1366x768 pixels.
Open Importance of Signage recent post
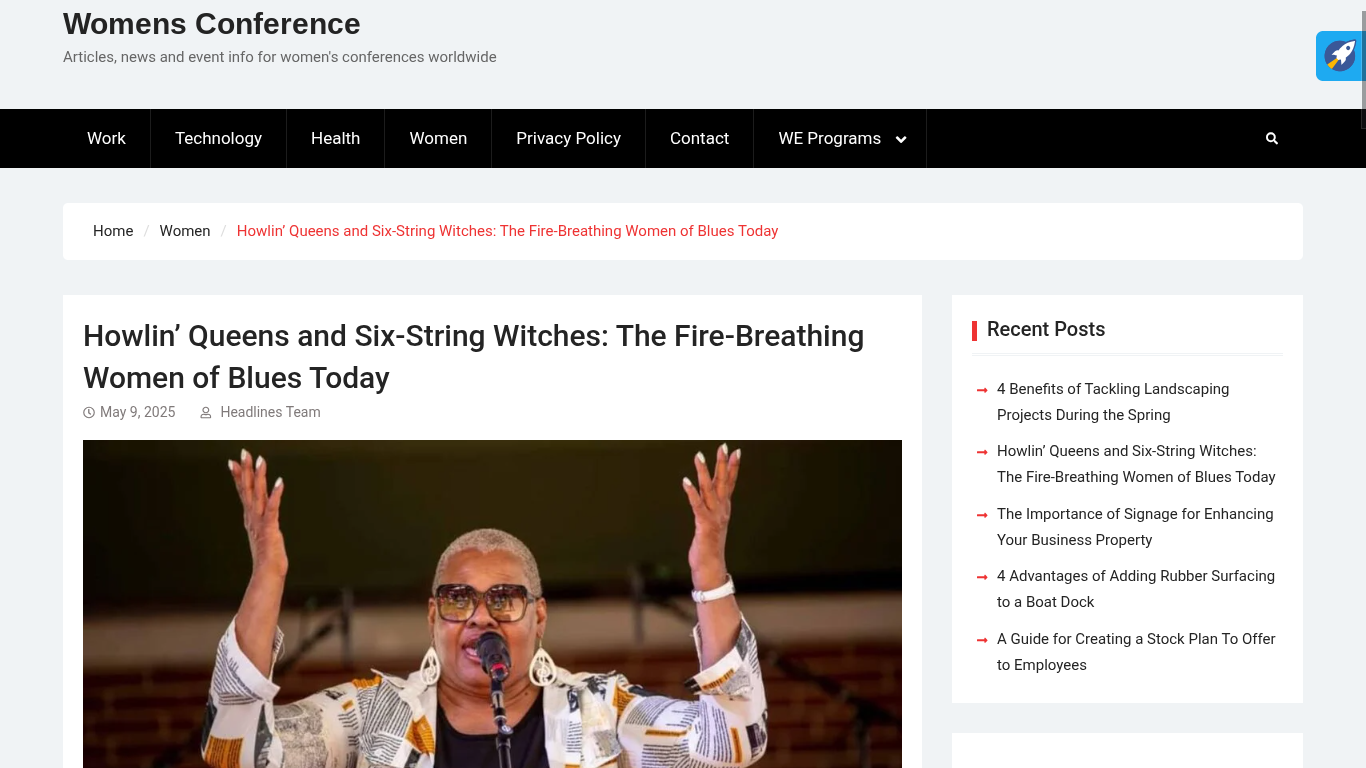pyautogui.click(x=1135, y=527)
